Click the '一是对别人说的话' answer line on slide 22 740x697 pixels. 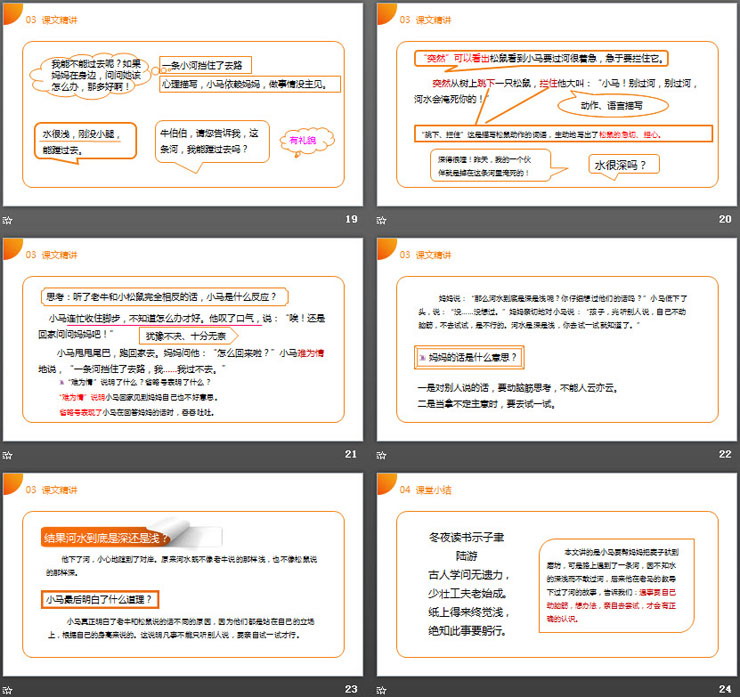518,388
